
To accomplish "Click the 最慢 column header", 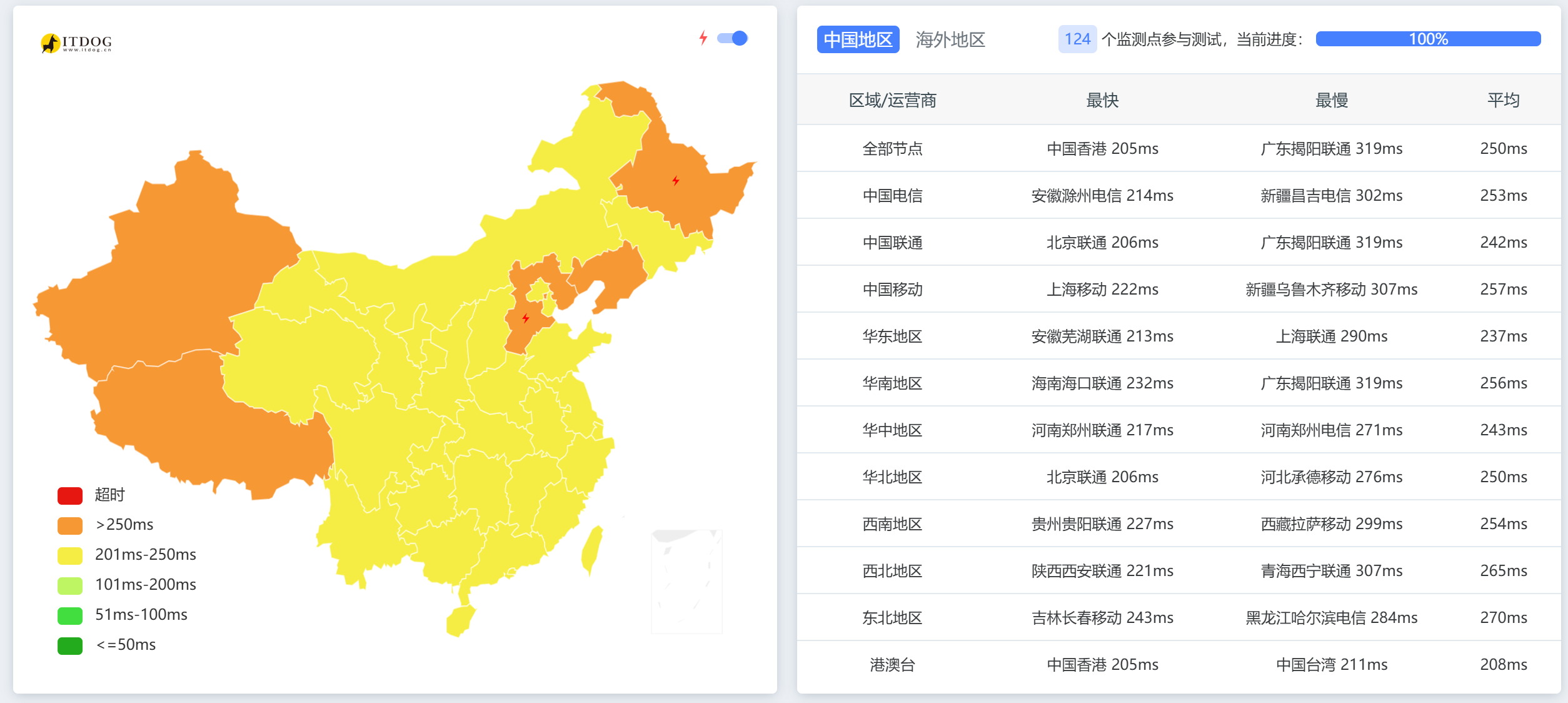I will point(1332,100).
